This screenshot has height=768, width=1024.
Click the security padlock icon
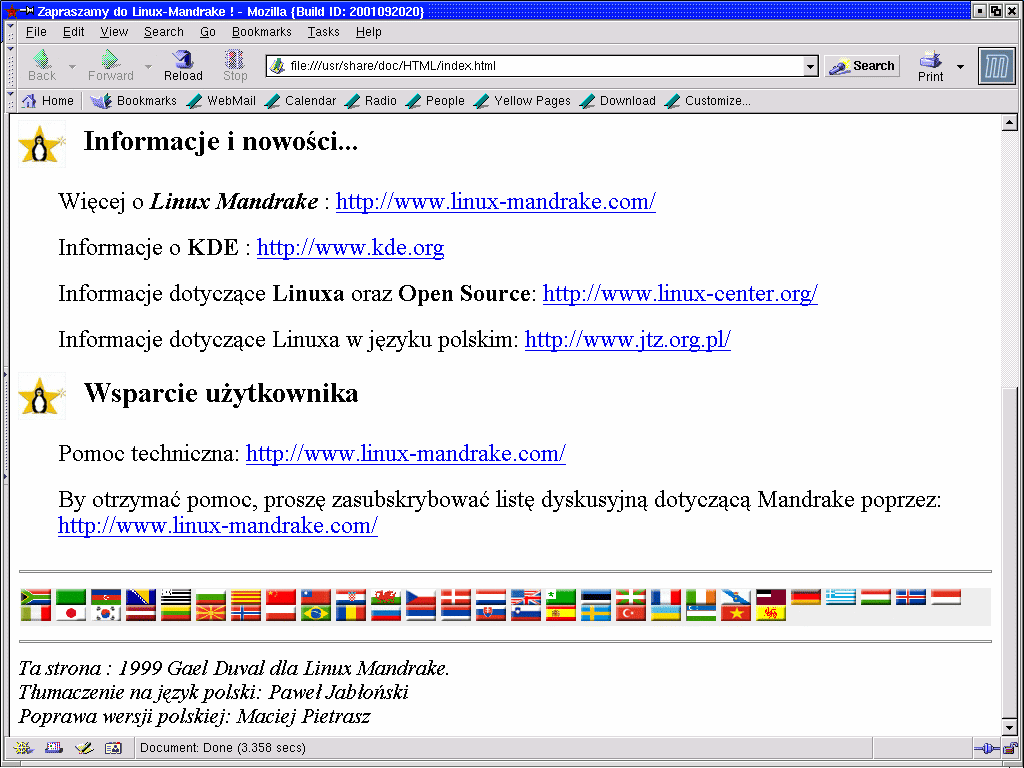[1010, 748]
